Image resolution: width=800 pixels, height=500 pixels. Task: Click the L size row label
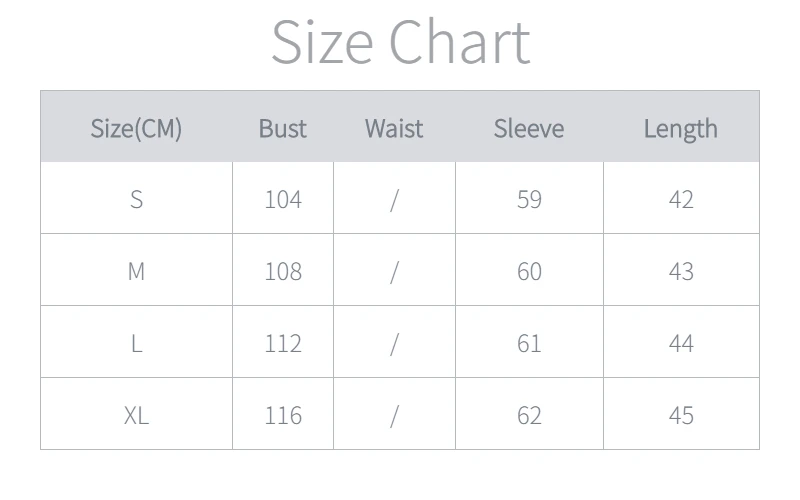coord(136,343)
